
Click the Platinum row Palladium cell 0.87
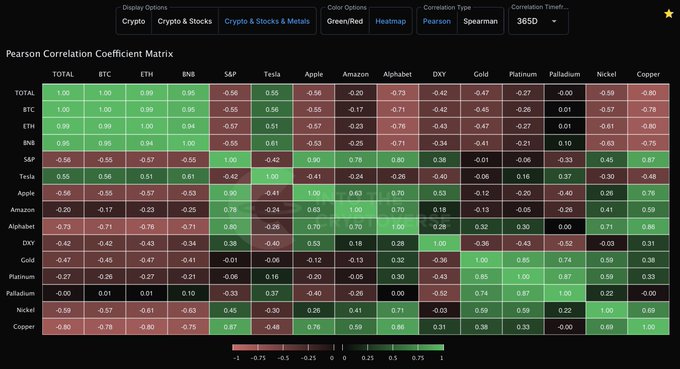pos(565,277)
